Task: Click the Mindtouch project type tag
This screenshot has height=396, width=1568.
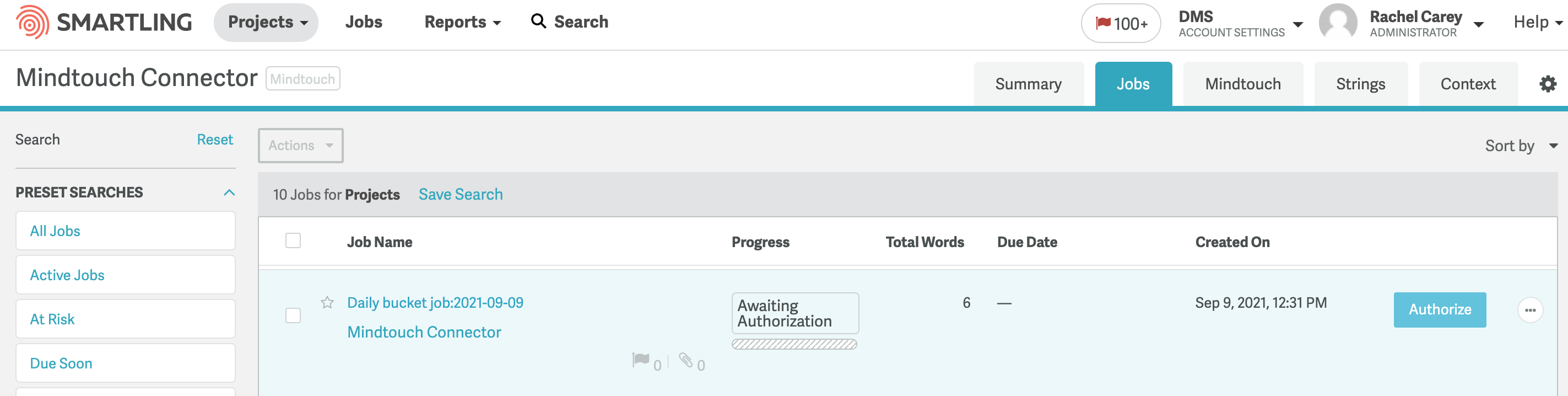Action: (x=302, y=78)
